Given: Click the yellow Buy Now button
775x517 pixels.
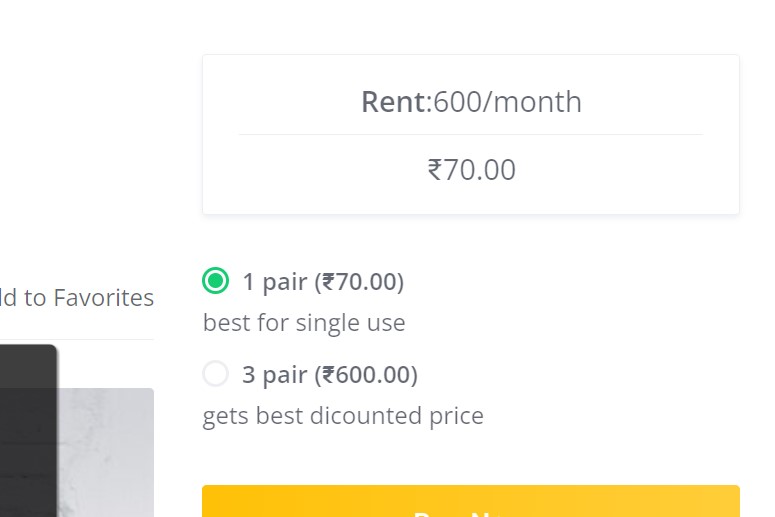Looking at the screenshot, I should (x=471, y=501).
